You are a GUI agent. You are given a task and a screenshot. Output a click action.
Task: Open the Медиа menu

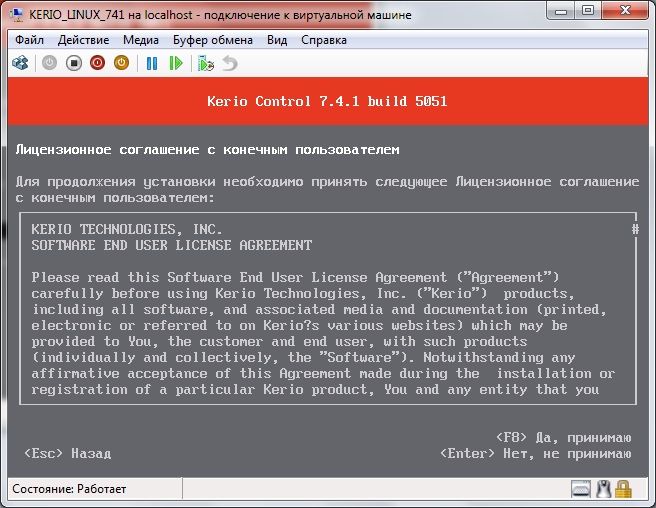(141, 40)
